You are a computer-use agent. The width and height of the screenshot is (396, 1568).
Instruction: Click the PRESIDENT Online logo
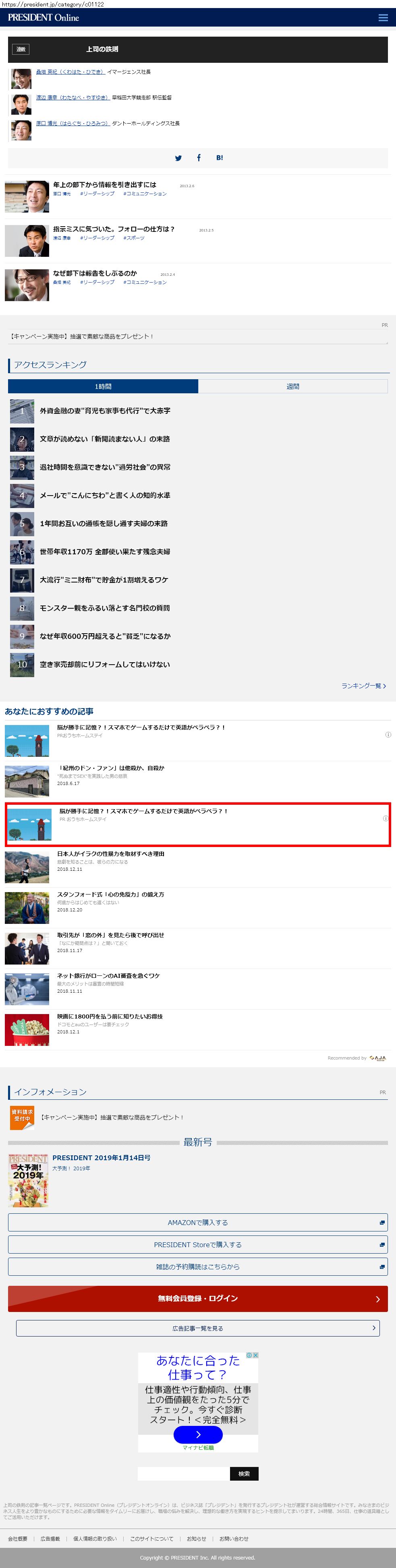[x=43, y=18]
